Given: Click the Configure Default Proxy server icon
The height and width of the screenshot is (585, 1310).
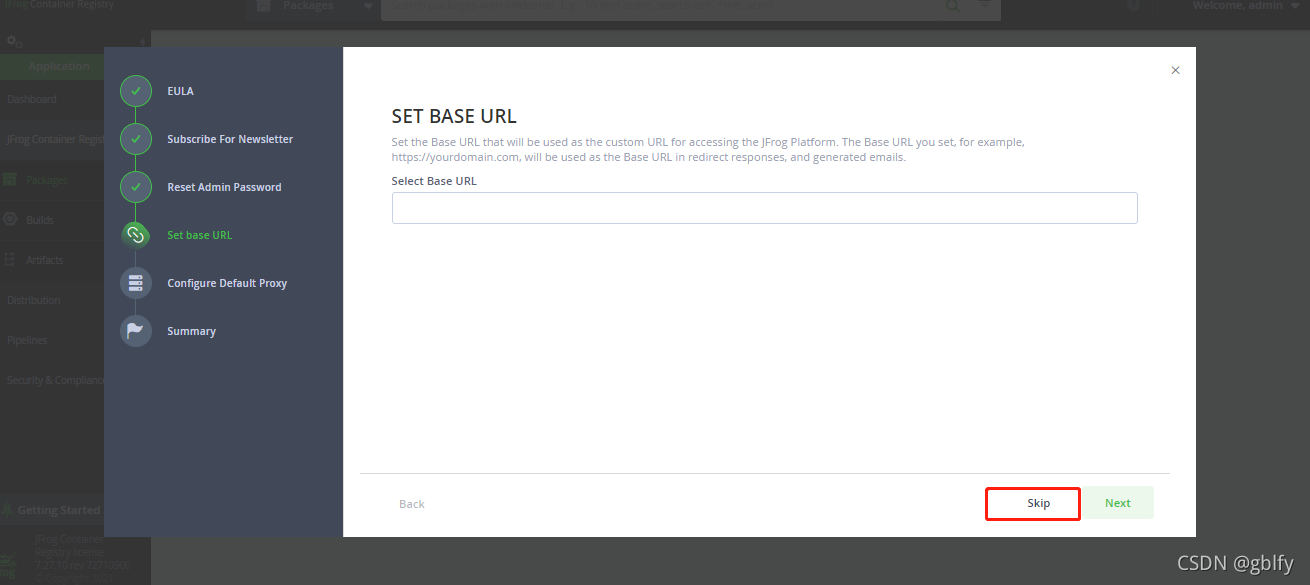Looking at the screenshot, I should [136, 283].
